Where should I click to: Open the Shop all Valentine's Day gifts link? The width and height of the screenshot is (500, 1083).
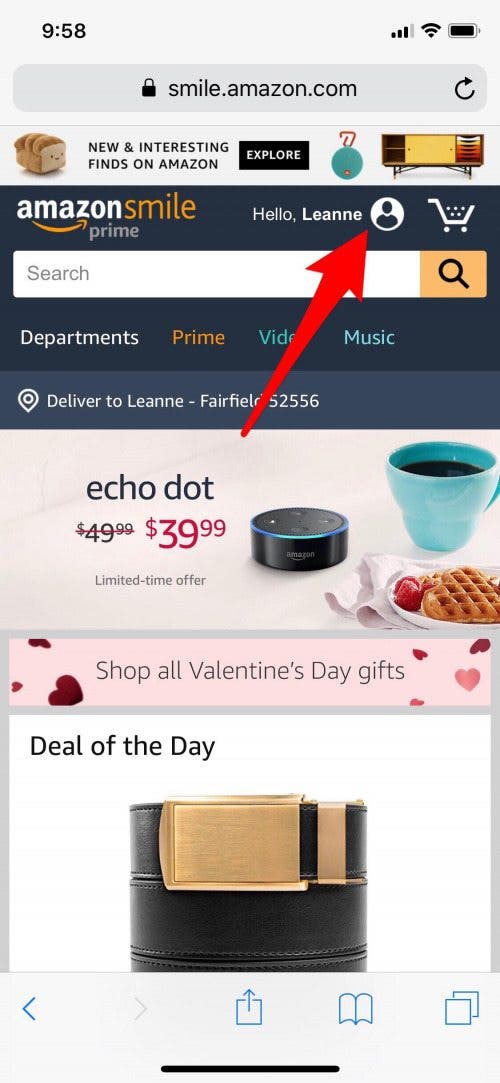tap(250, 671)
